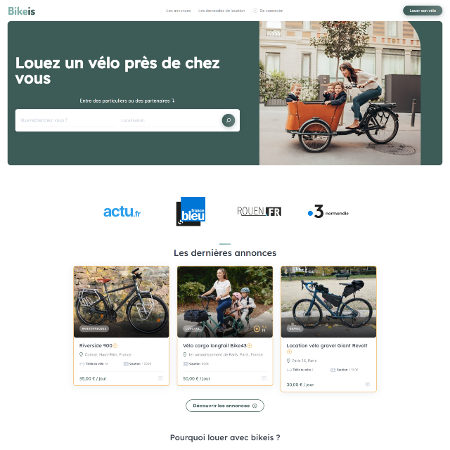Open 'Les demandes de location' menu item
450x450 pixels.
[x=221, y=11]
